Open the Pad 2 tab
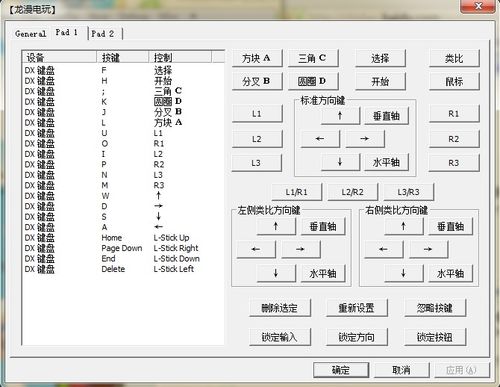500x387 pixels. tap(103, 33)
